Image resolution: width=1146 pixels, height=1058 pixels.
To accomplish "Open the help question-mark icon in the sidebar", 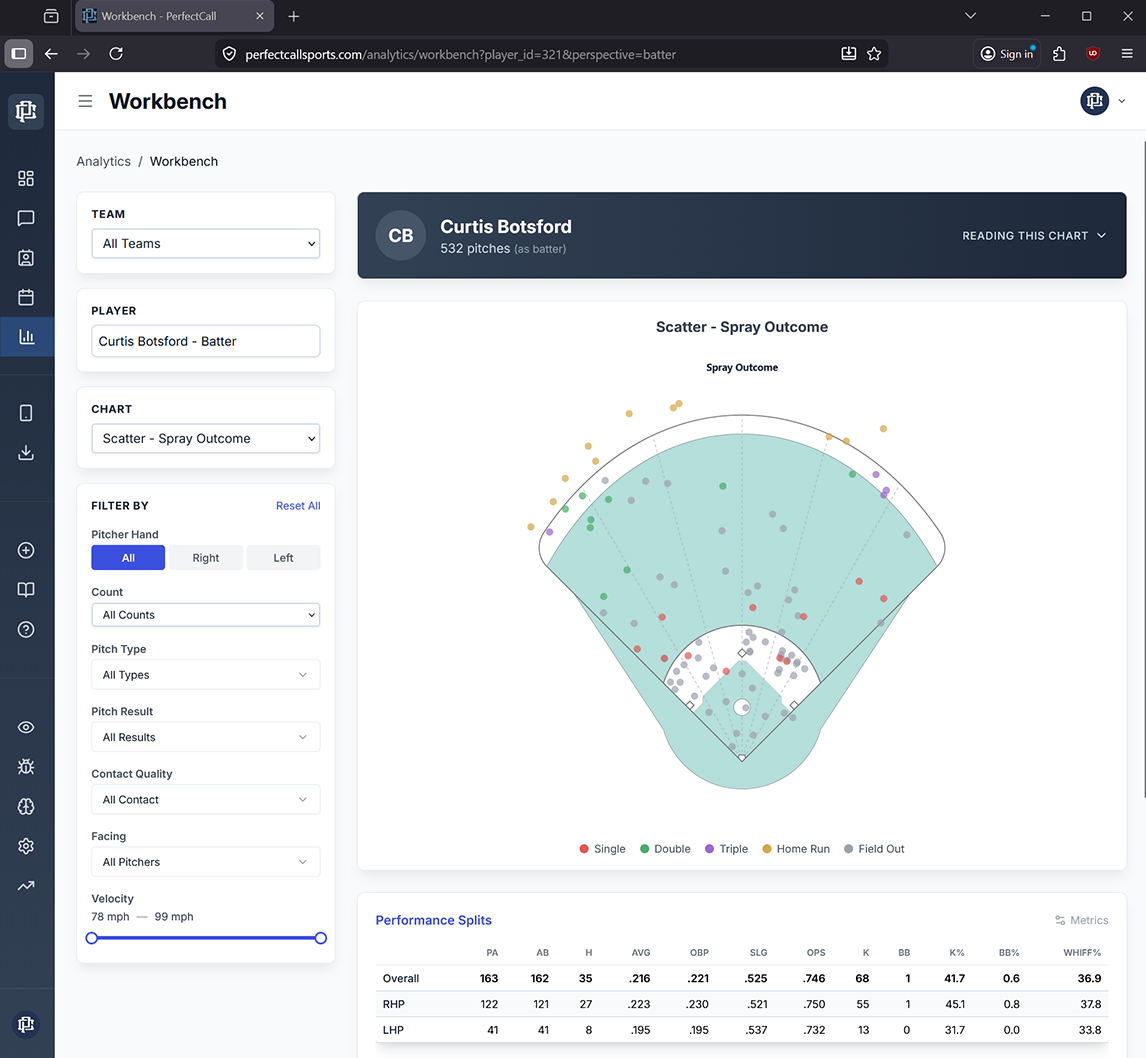I will tap(26, 629).
